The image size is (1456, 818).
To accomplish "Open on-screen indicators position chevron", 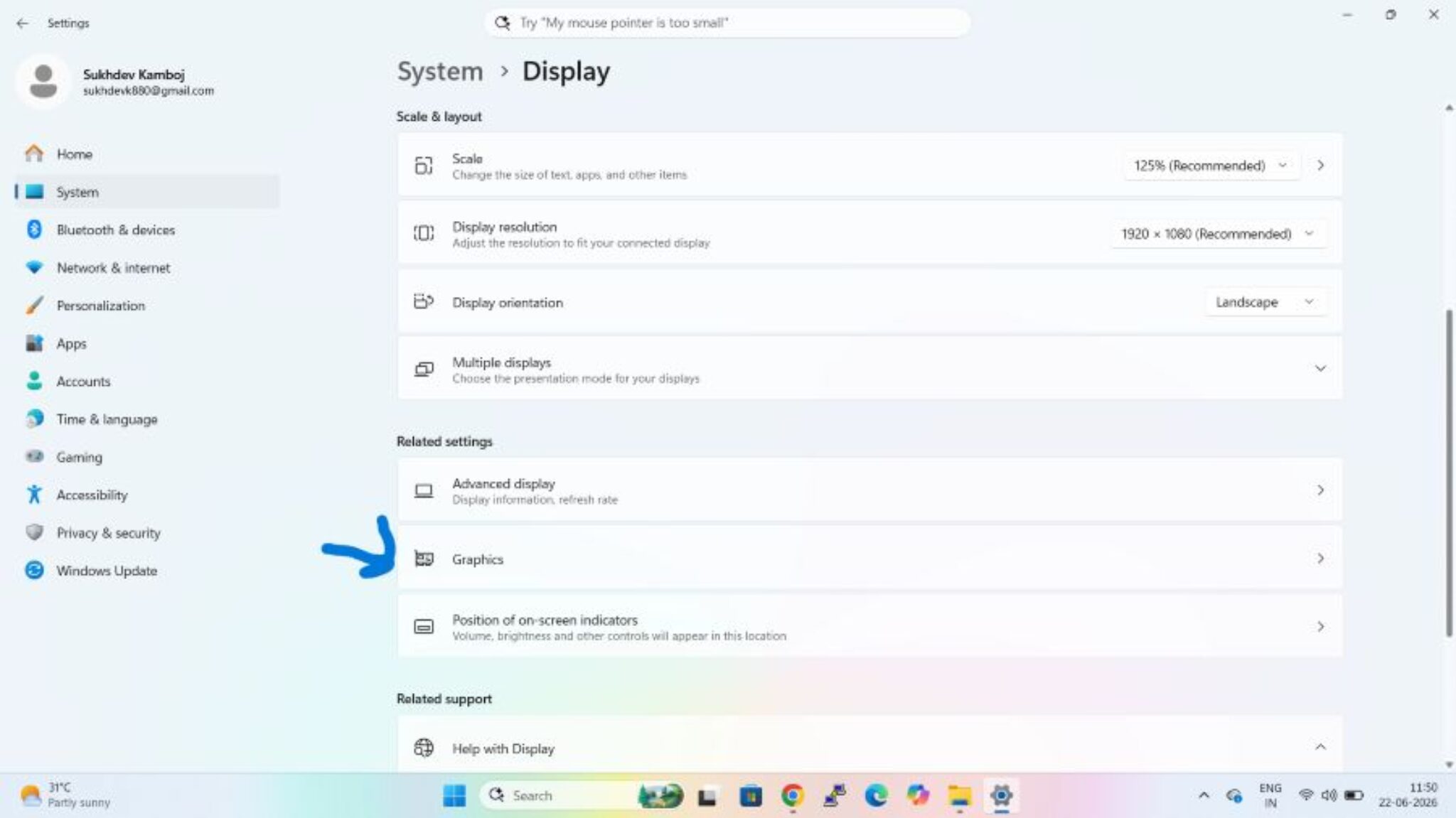I will [1320, 626].
